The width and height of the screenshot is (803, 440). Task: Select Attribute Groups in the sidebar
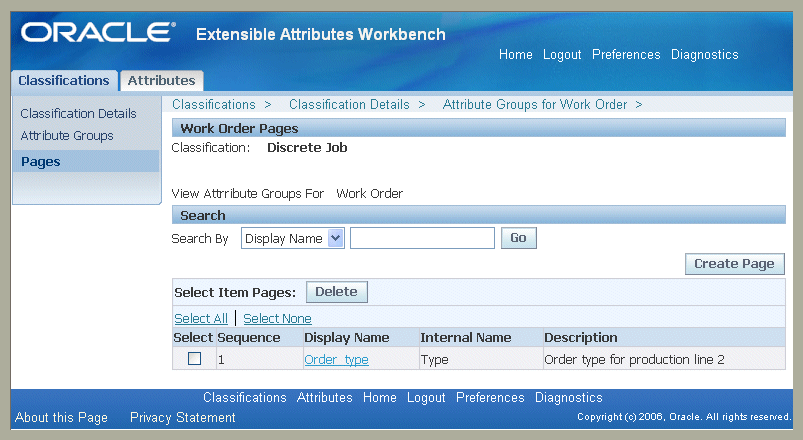67,136
